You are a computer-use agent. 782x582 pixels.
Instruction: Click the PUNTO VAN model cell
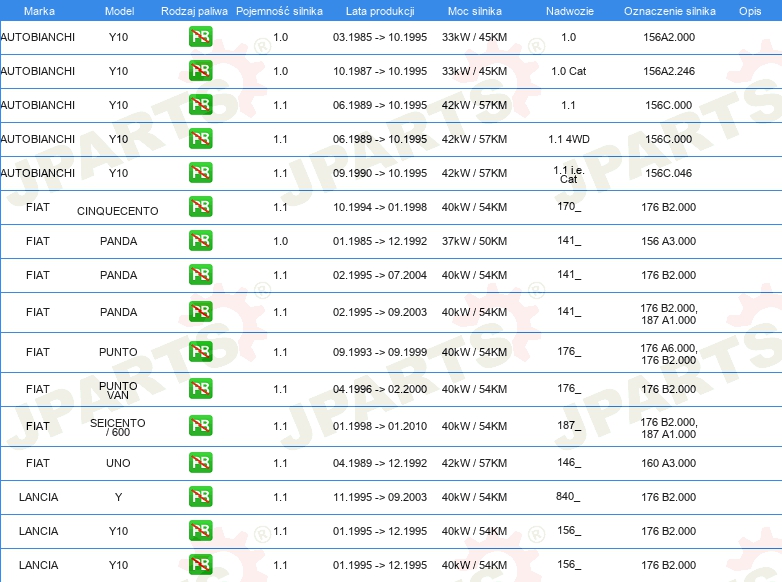(118, 390)
